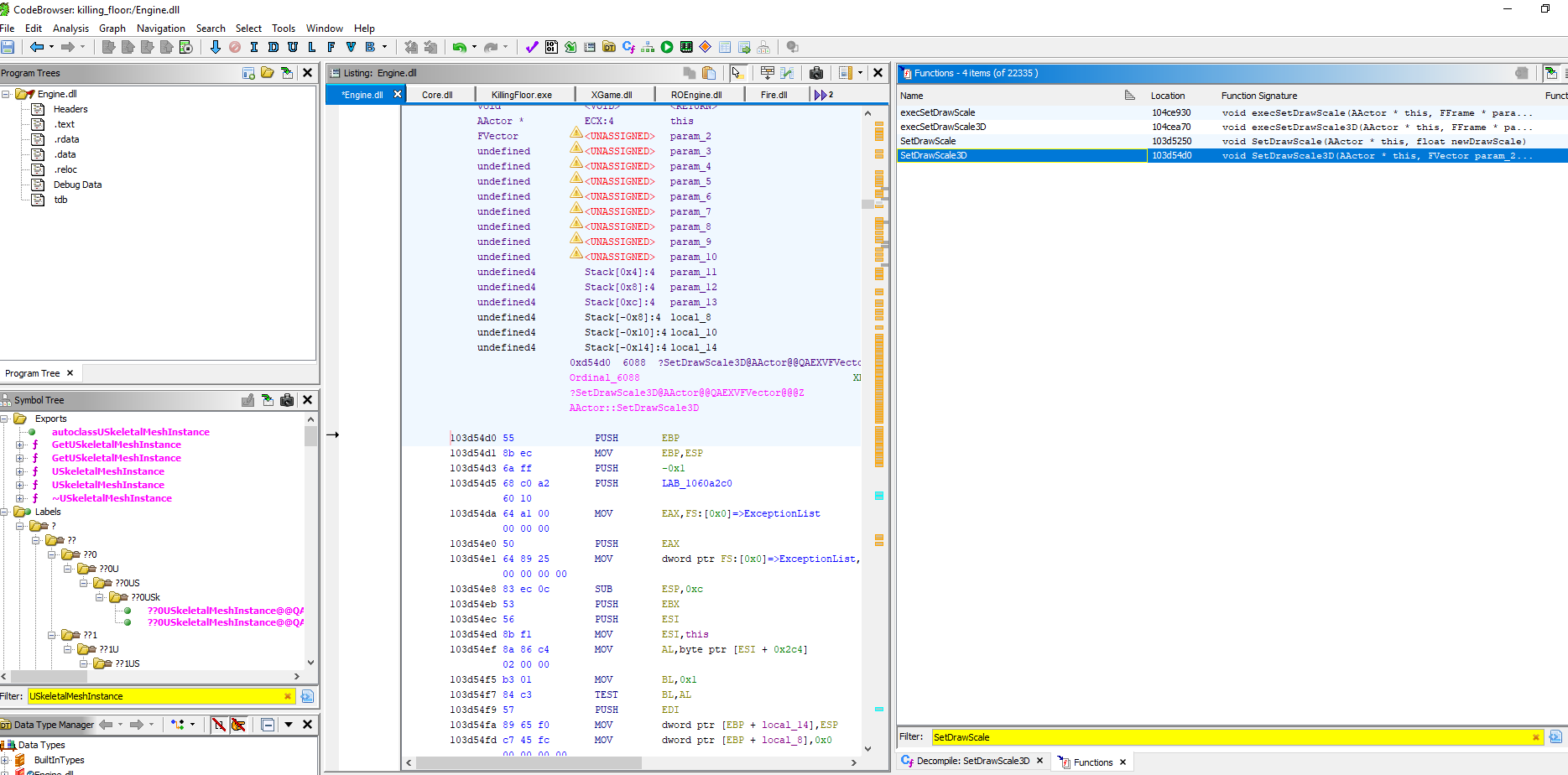Select the execSetDrawScale3D function row
The image size is (1568, 775).
[943, 127]
